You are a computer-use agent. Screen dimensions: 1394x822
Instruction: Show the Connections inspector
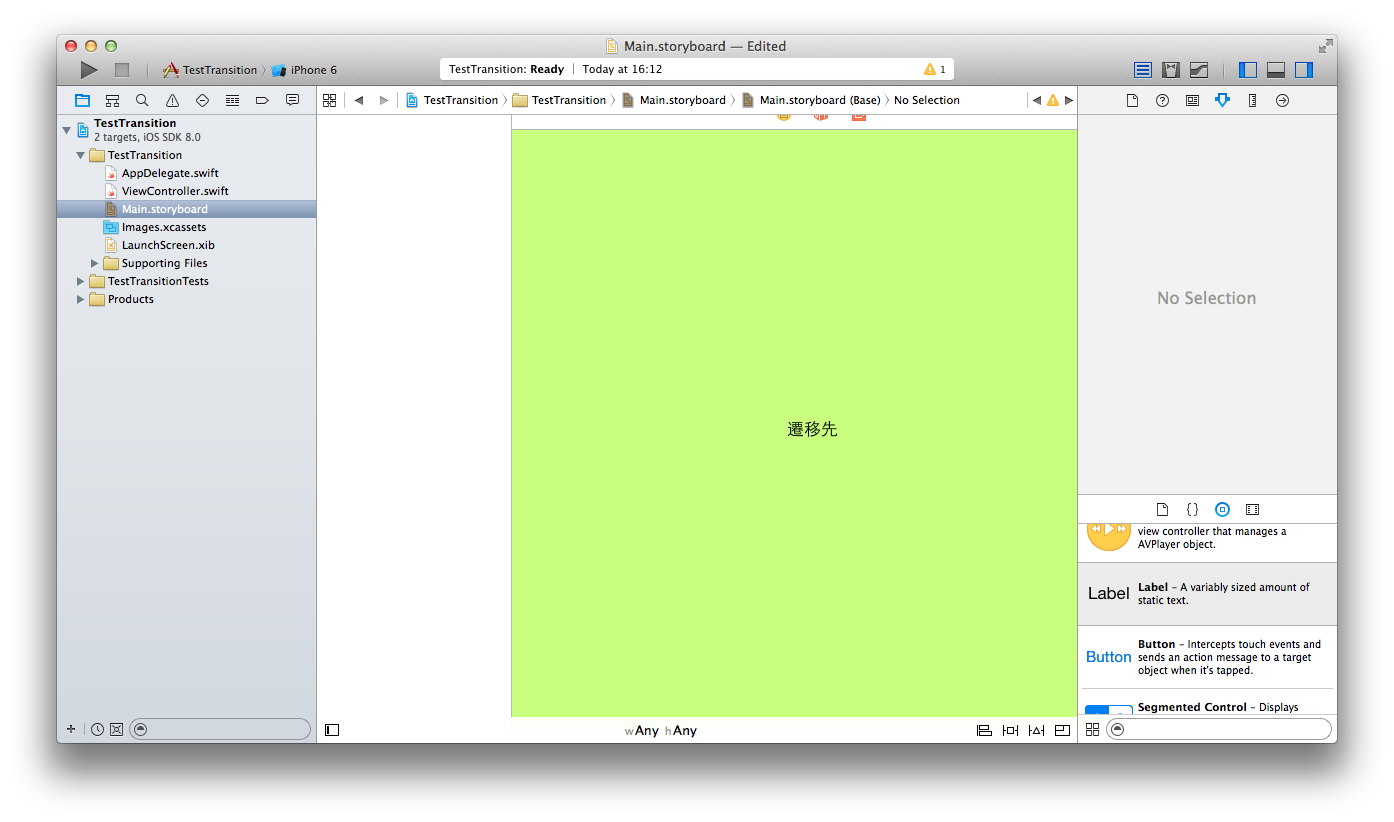coord(1282,100)
